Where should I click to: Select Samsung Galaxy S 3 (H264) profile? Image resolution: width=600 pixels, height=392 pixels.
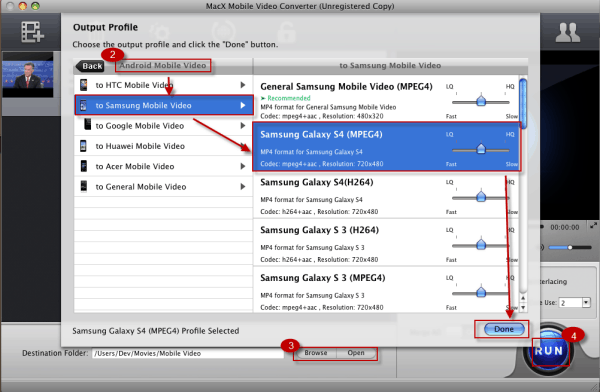(x=386, y=243)
